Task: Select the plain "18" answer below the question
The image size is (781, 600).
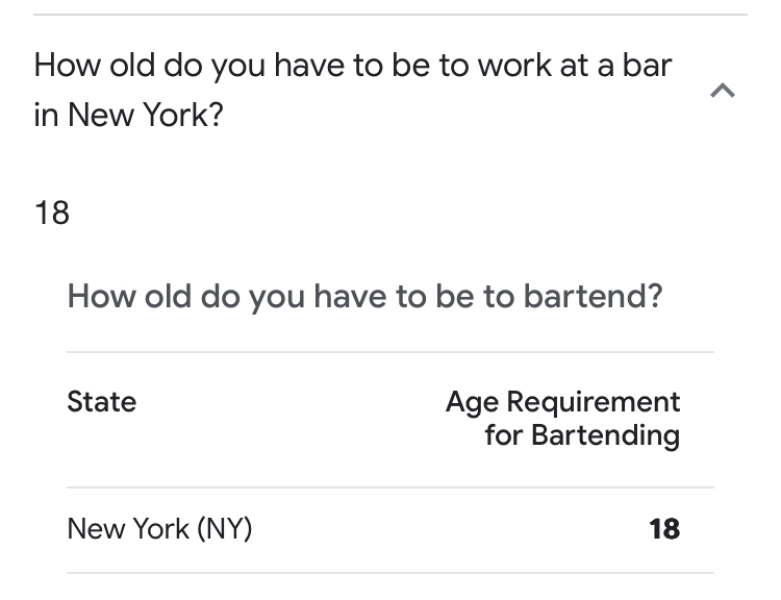Action: tap(52, 213)
